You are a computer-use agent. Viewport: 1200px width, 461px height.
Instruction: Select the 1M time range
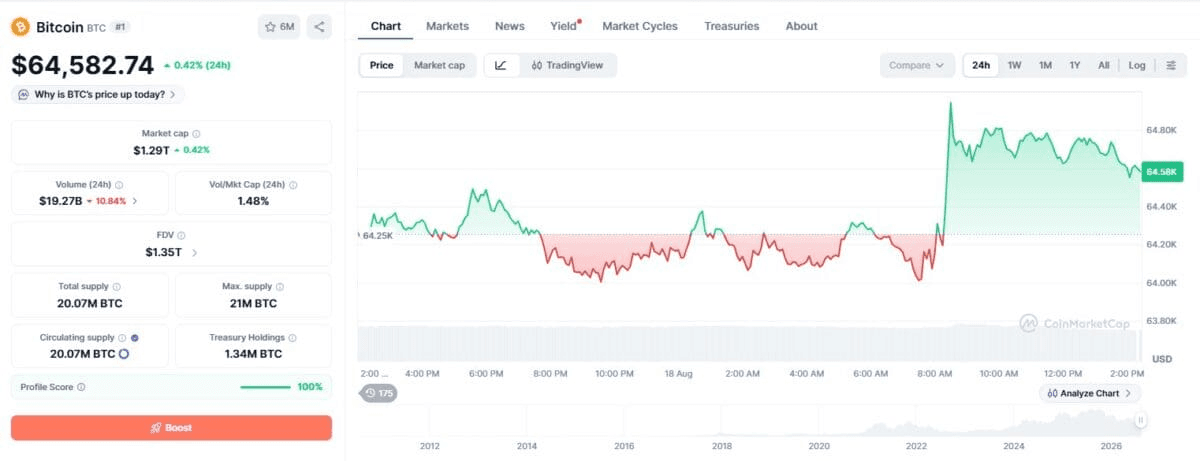[1045, 65]
